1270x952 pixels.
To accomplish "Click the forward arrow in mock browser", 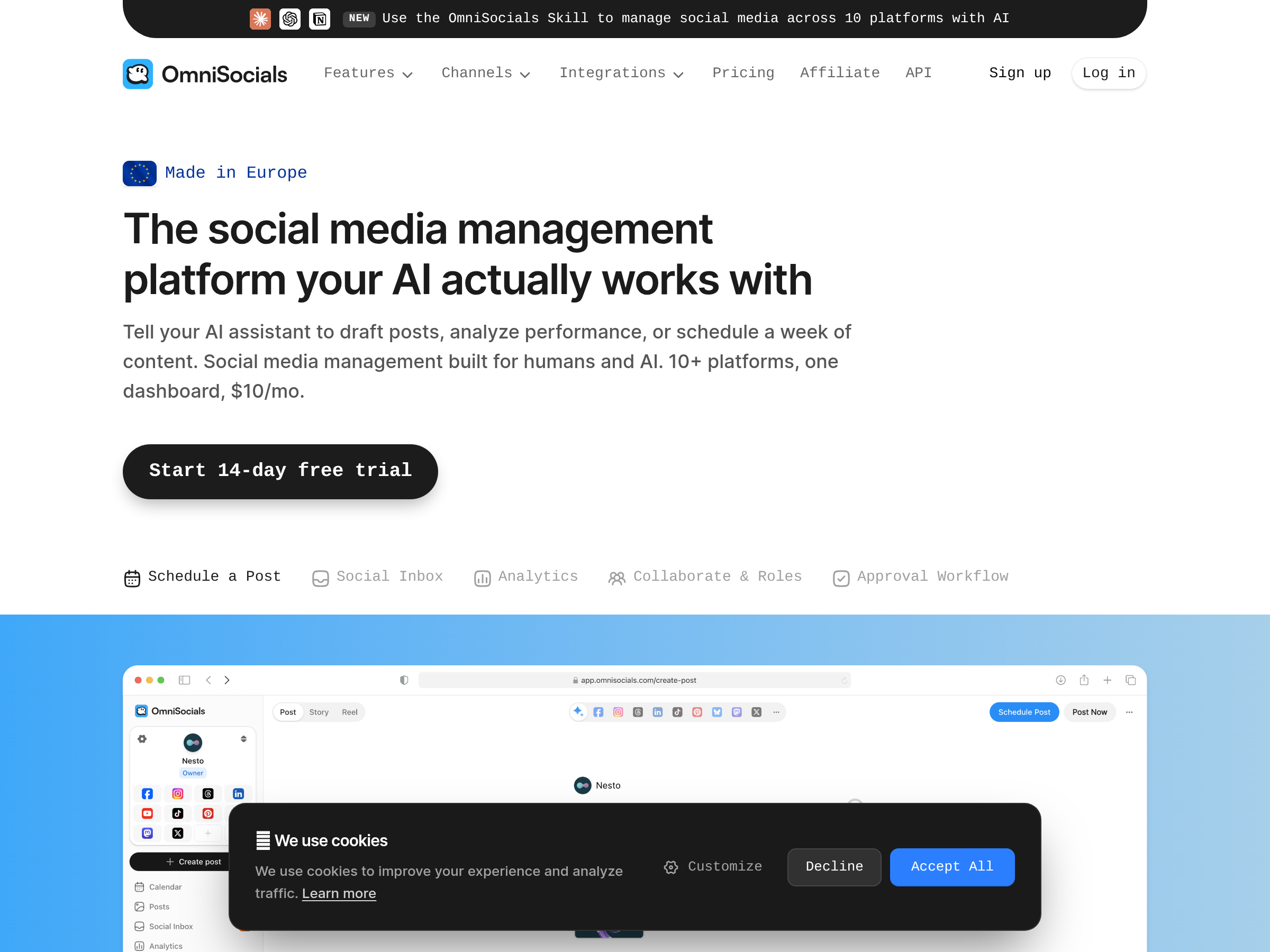I will pyautogui.click(x=228, y=680).
